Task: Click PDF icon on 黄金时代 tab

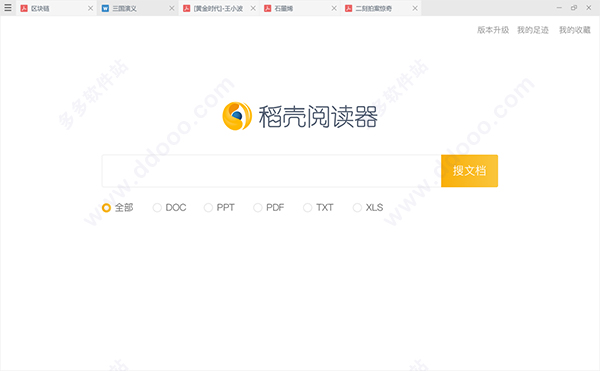Action: point(186,8)
